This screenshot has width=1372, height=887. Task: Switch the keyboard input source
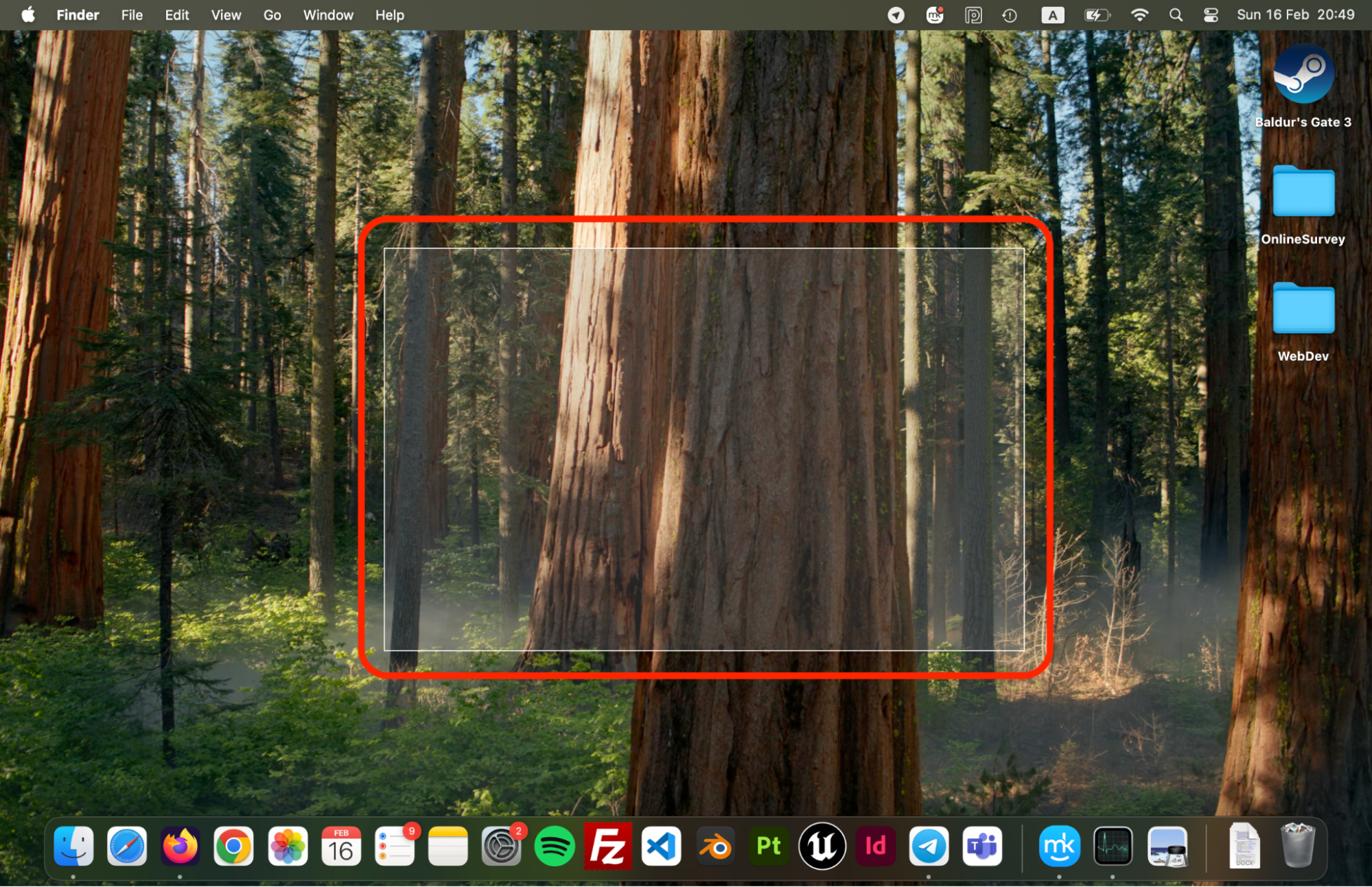[1052, 14]
